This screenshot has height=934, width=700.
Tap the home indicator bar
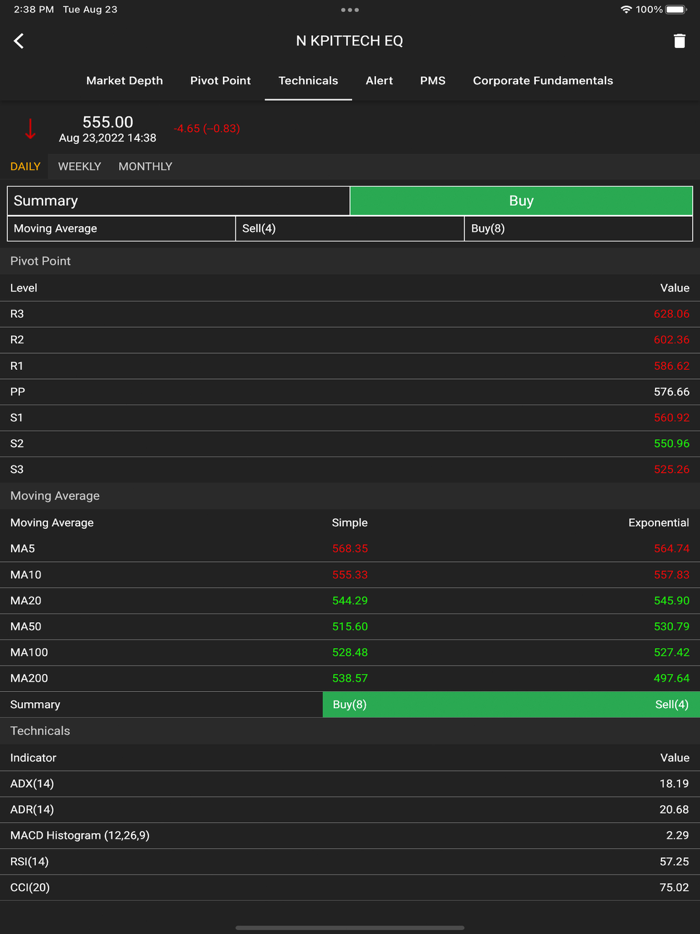pyautogui.click(x=350, y=927)
